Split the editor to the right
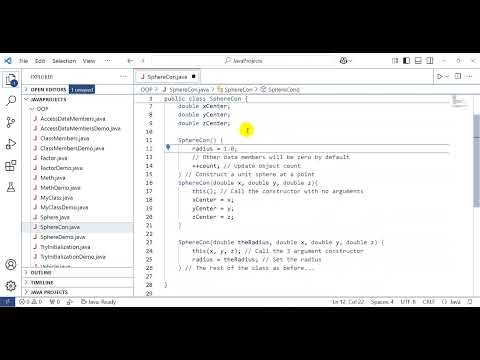480x360 pixels. (458, 76)
